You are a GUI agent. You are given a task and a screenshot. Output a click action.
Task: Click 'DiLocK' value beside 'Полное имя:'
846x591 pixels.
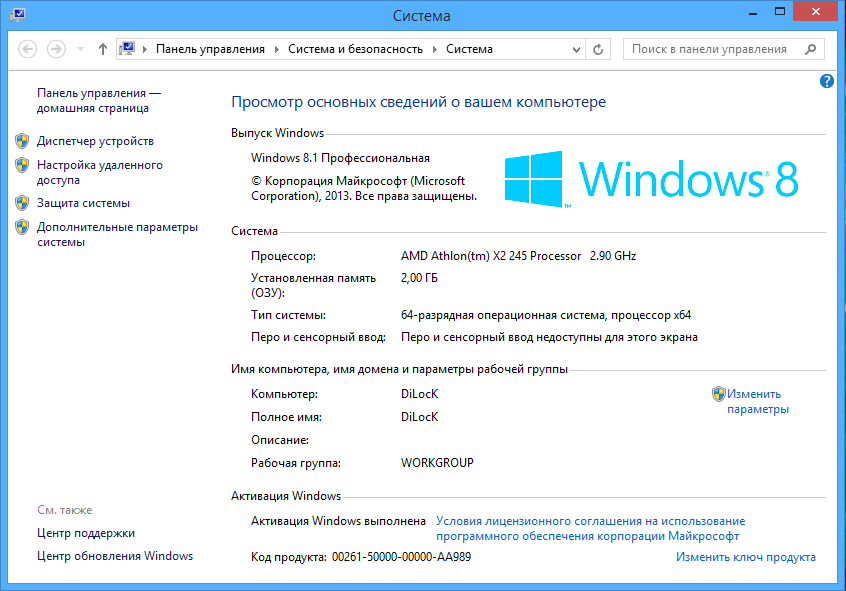(x=419, y=417)
